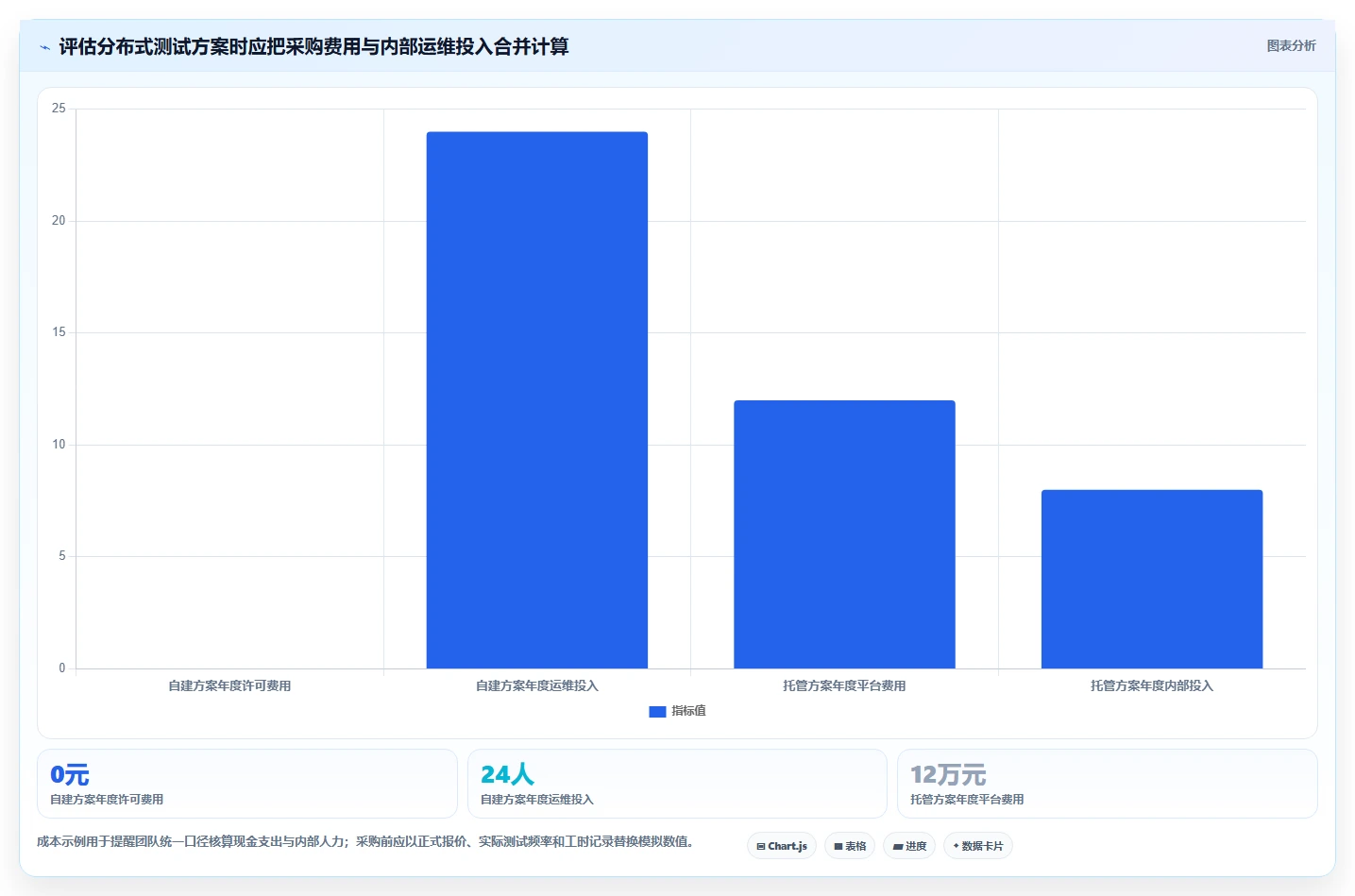The width and height of the screenshot is (1355, 896).
Task: Click the Chart.js tag
Action: pos(782,846)
